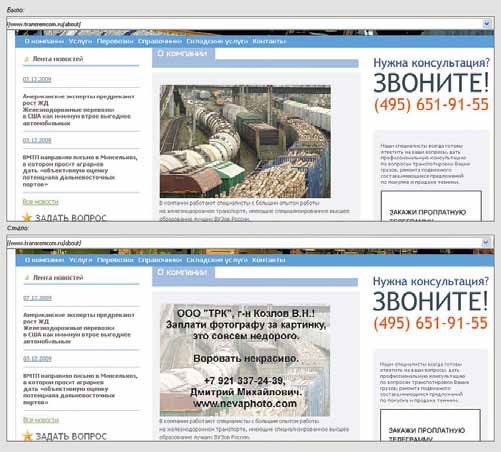Open 03.12.2009 news date link in 'Стало' screenshot
Screen dimensions: 501x452
[x=37, y=359]
